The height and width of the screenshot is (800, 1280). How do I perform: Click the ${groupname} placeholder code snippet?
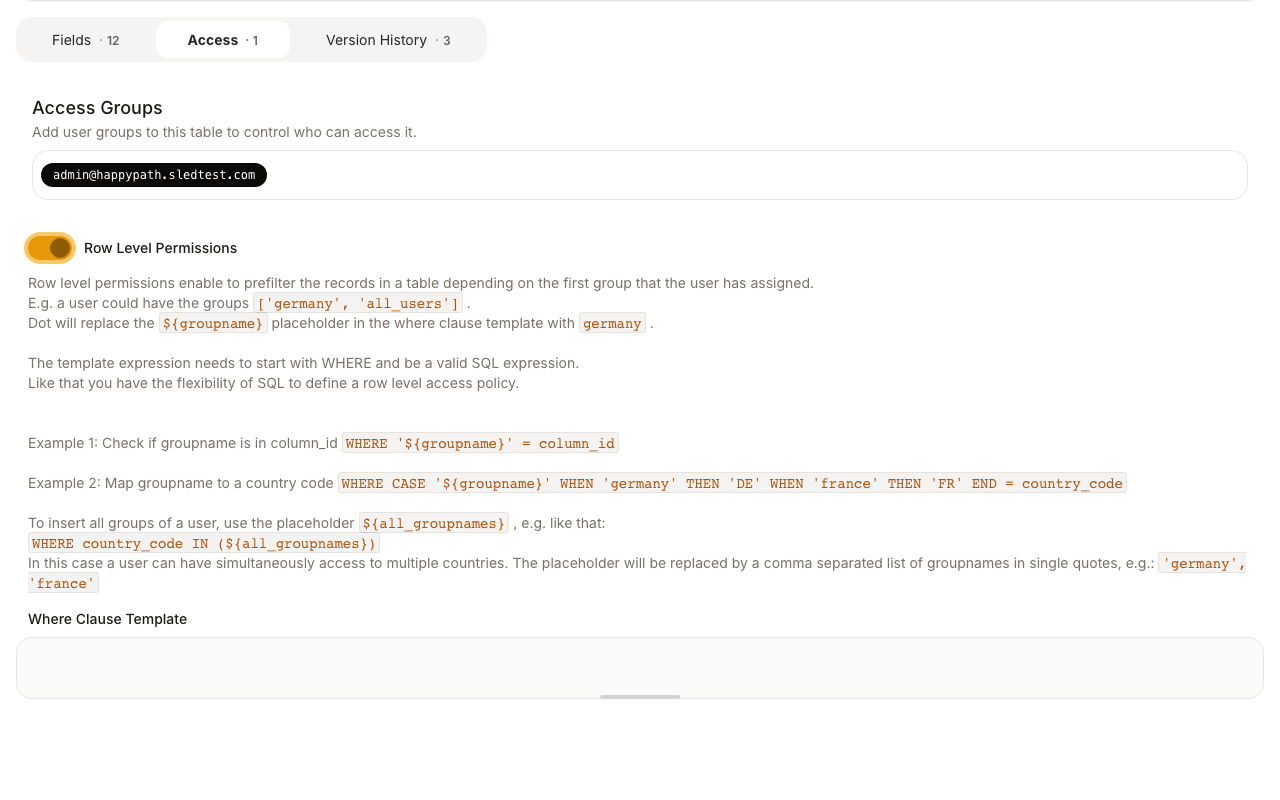(x=213, y=323)
